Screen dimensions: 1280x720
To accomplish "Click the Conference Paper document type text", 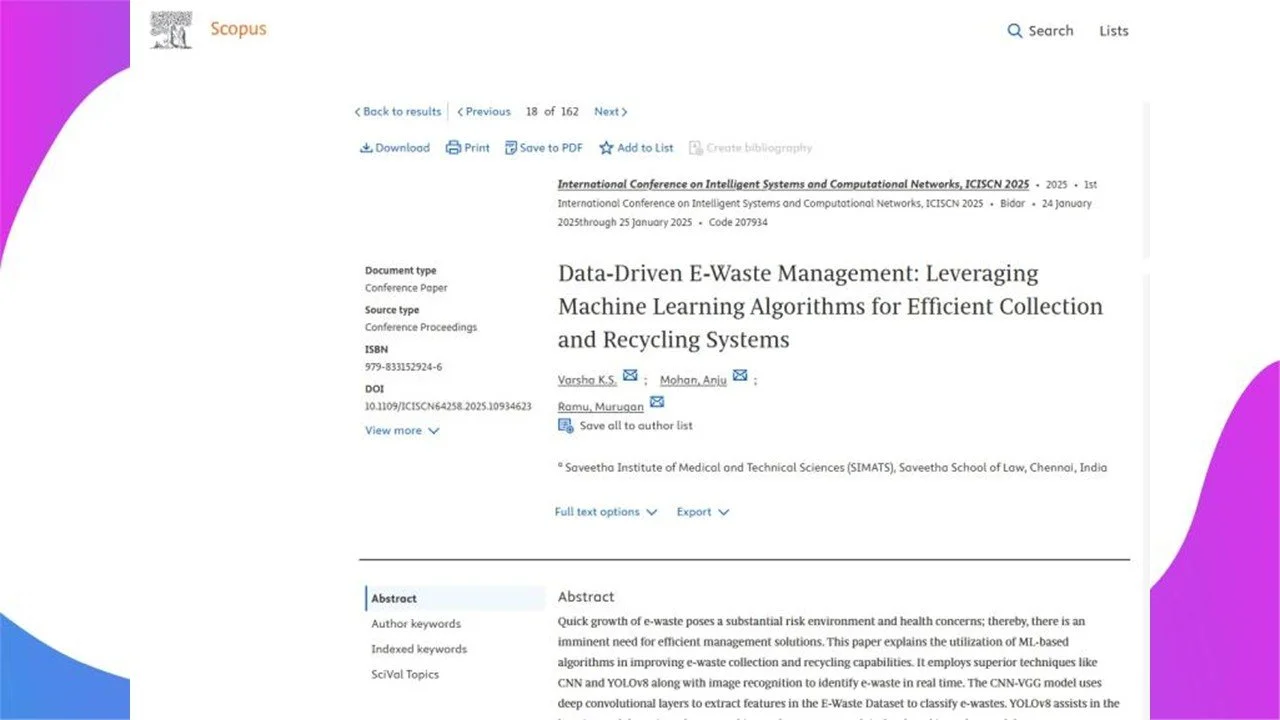I will [x=406, y=288].
